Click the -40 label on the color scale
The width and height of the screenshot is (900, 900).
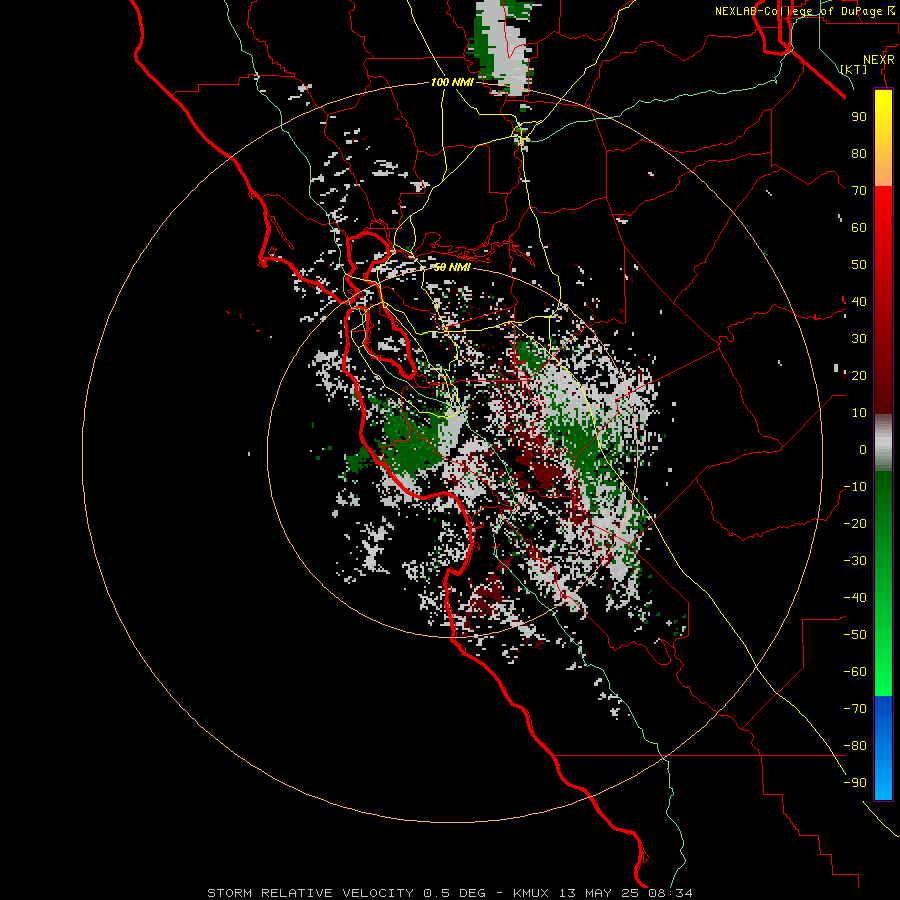tap(855, 598)
